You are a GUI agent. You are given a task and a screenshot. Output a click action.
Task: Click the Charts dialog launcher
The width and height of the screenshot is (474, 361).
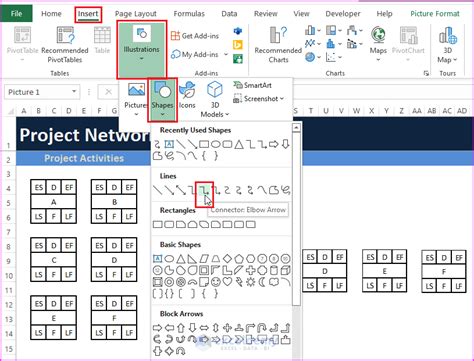426,73
